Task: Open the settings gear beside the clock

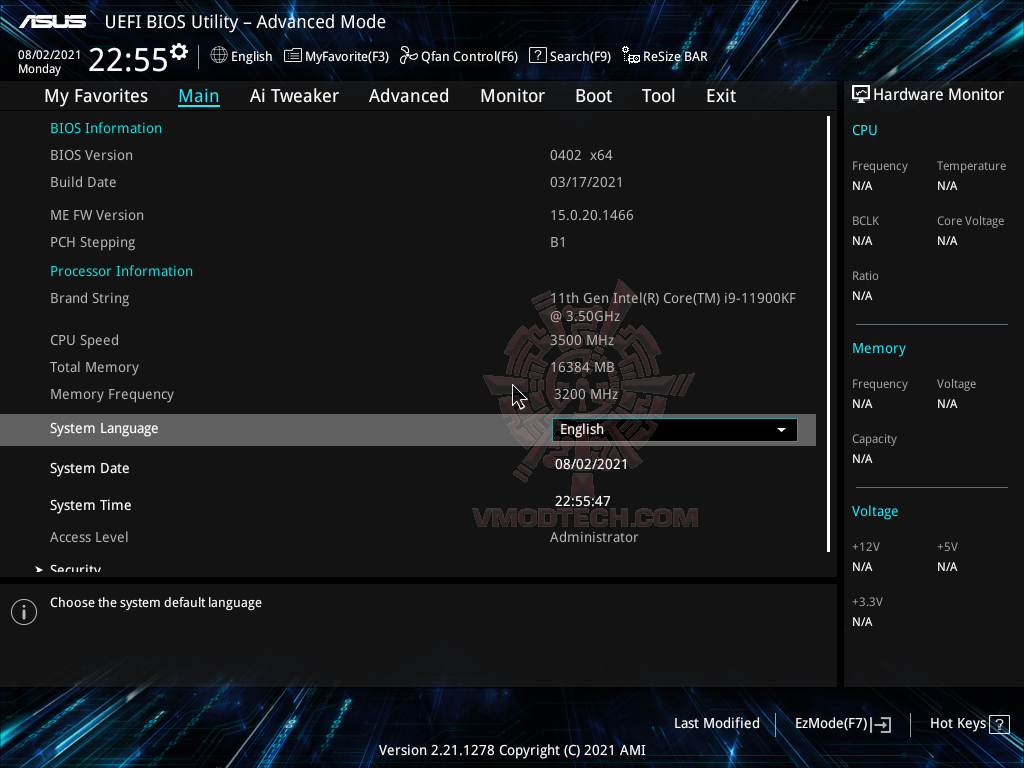Action: [178, 52]
